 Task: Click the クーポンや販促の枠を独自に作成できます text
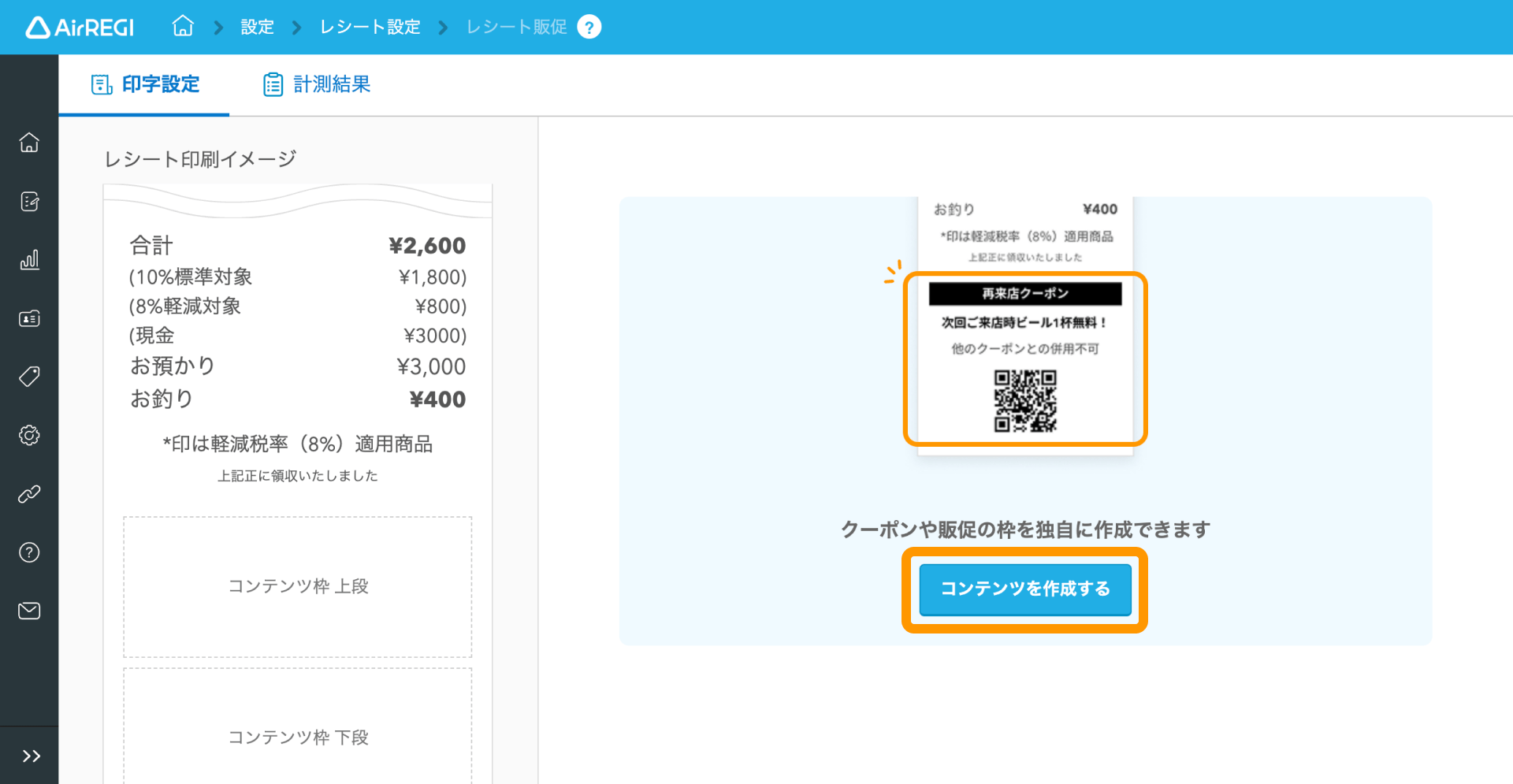pyautogui.click(x=1025, y=529)
